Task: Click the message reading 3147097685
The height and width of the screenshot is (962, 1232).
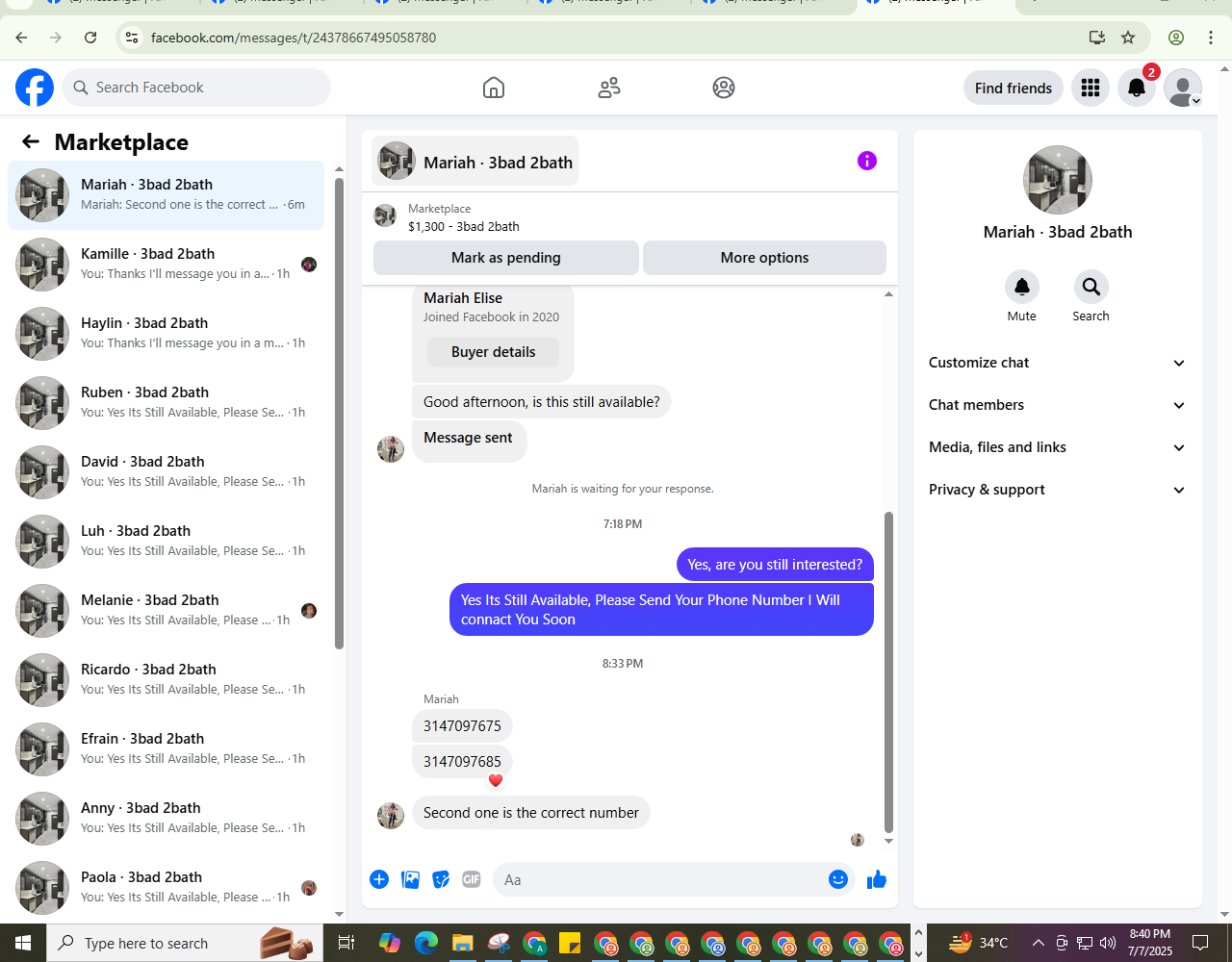Action: coord(462,762)
